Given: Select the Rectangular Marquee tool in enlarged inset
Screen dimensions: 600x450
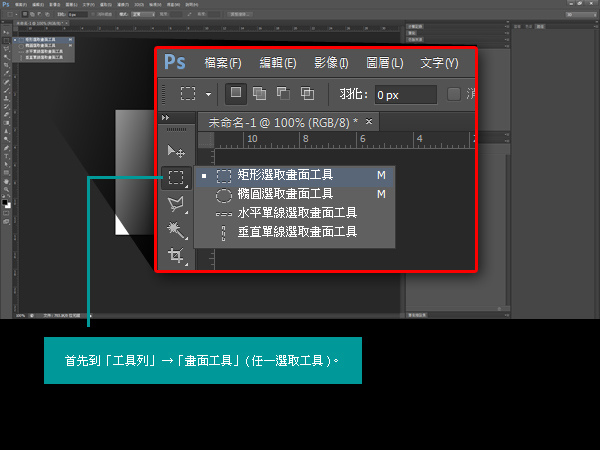Looking at the screenshot, I should pyautogui.click(x=176, y=178).
